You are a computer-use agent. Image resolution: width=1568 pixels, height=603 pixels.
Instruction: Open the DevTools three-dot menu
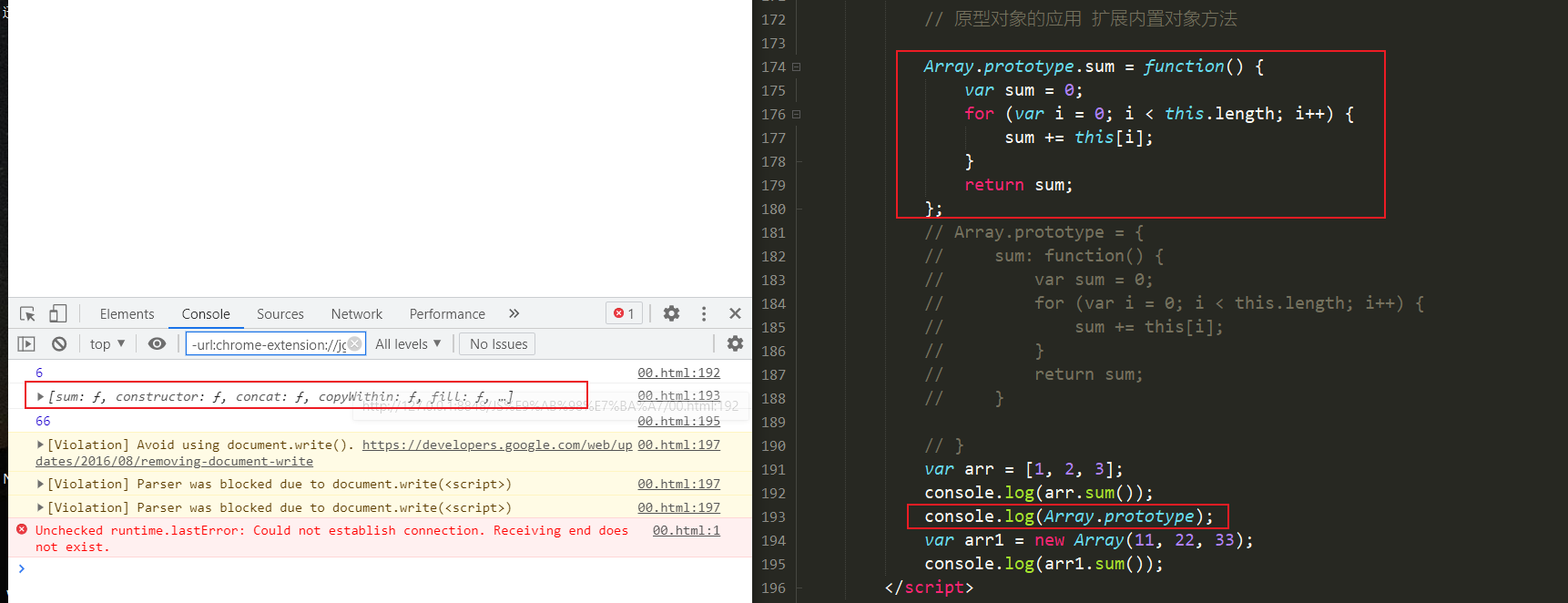[704, 313]
